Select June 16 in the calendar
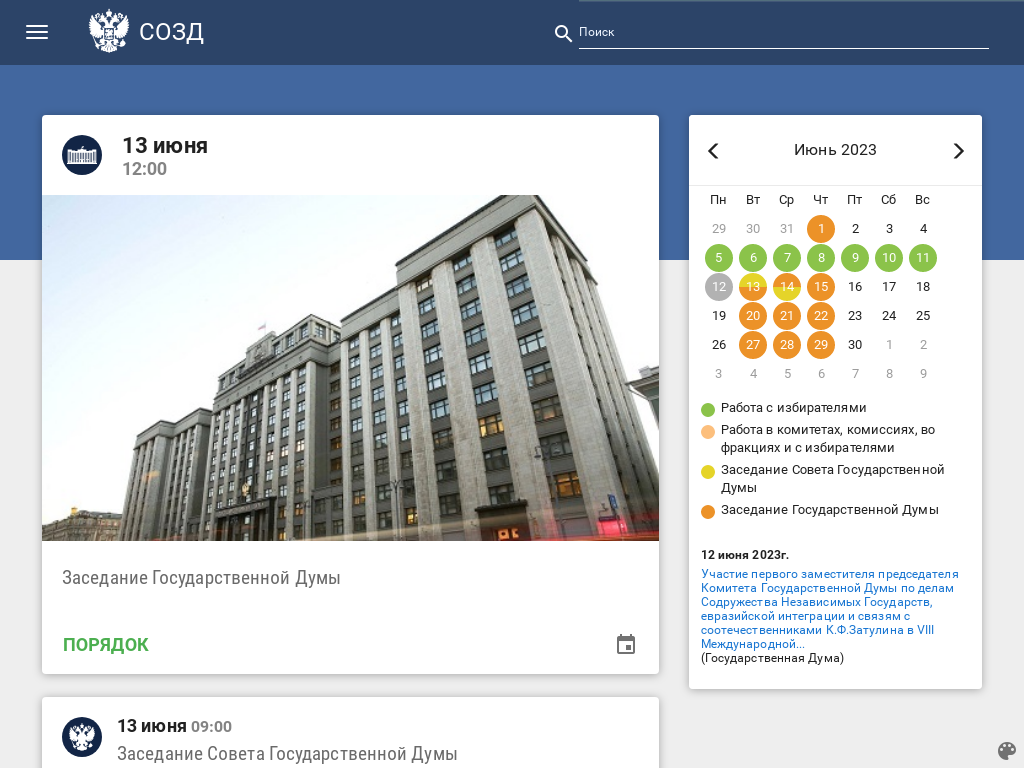Viewport: 1024px width, 768px height. click(x=855, y=287)
